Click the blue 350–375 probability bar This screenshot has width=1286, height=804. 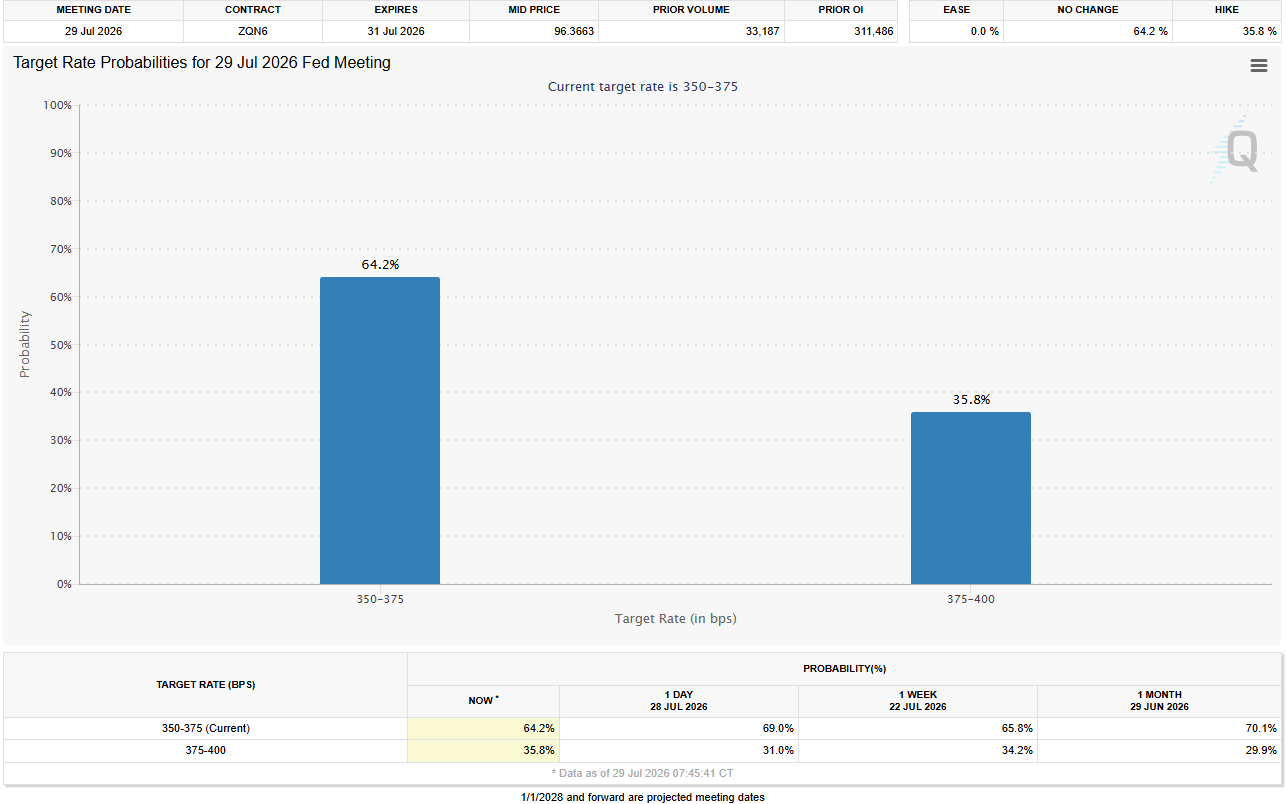pyautogui.click(x=380, y=430)
